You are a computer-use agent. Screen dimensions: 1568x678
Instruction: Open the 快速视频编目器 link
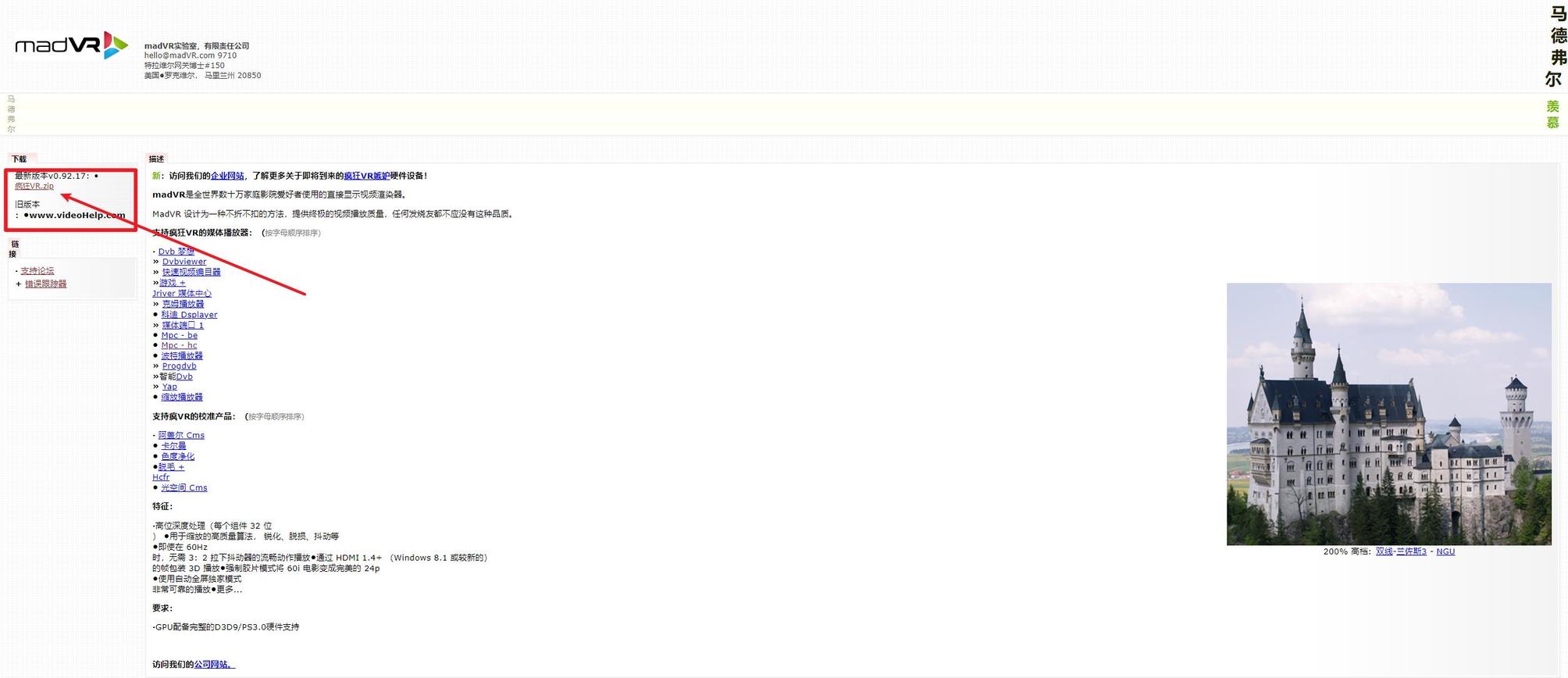point(191,272)
